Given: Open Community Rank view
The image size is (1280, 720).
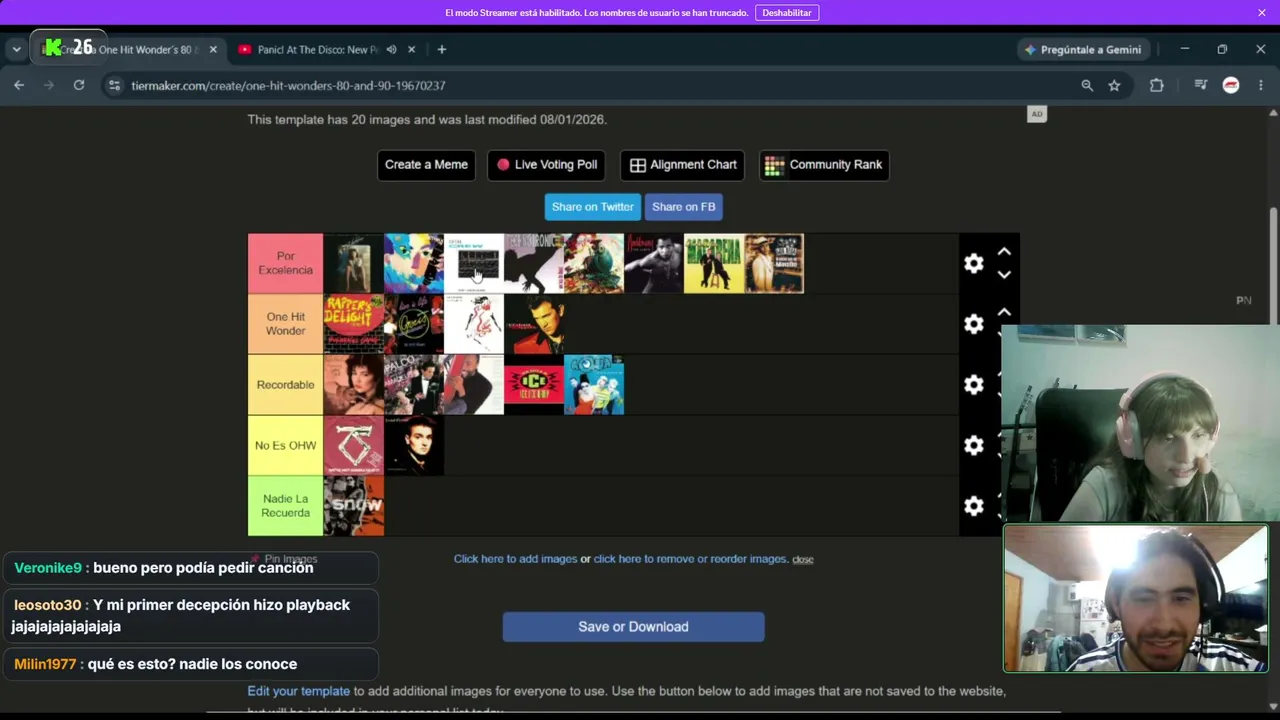Looking at the screenshot, I should 824,165.
